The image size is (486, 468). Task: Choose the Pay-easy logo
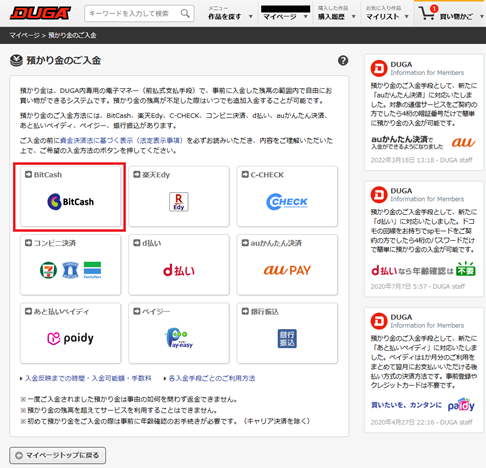[179, 338]
